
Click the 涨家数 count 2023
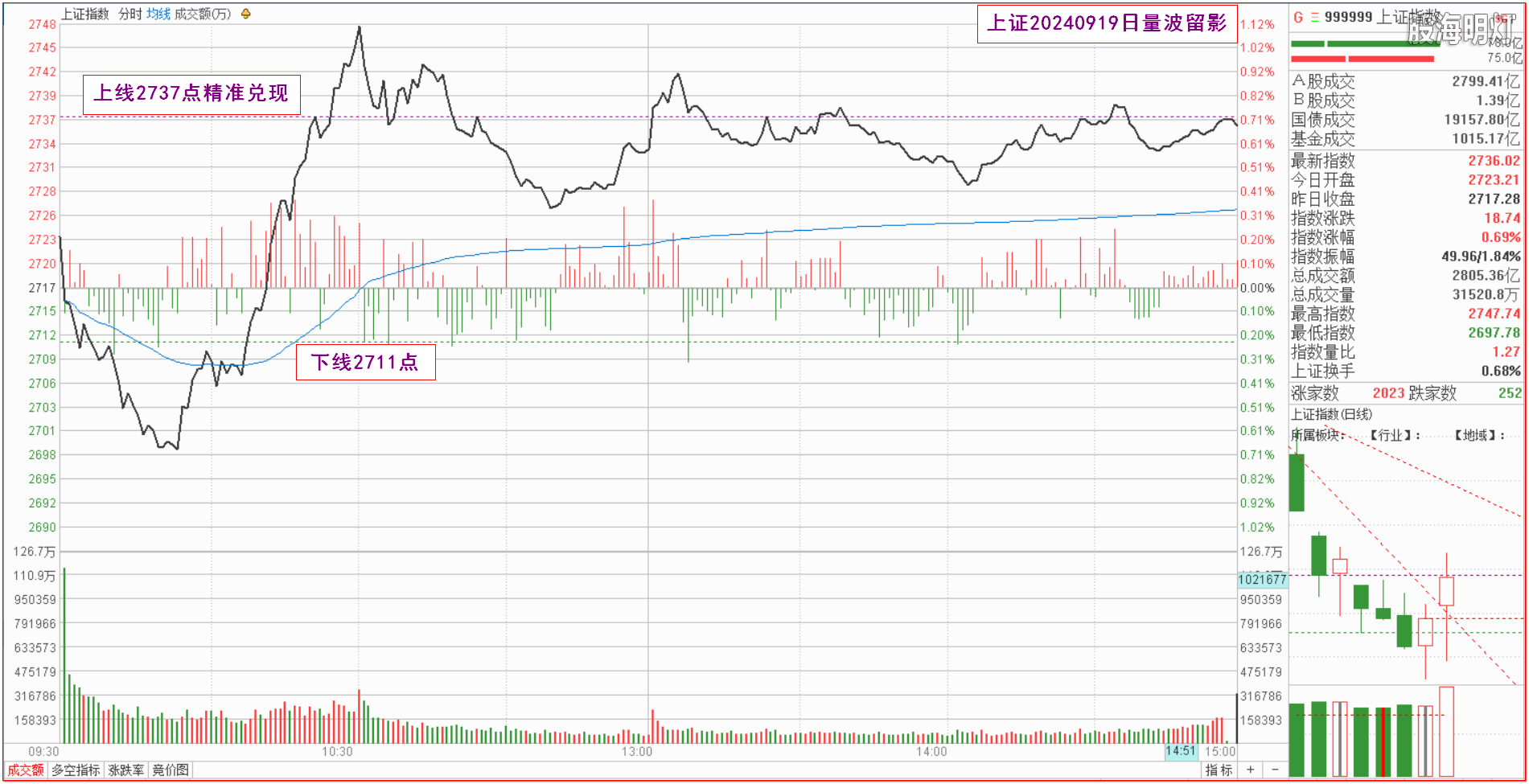[1388, 393]
